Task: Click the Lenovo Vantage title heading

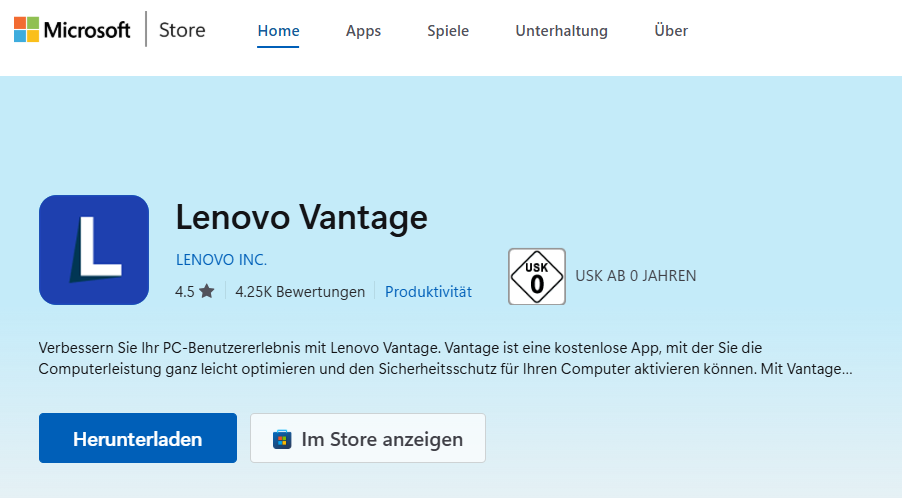Action: (x=301, y=217)
